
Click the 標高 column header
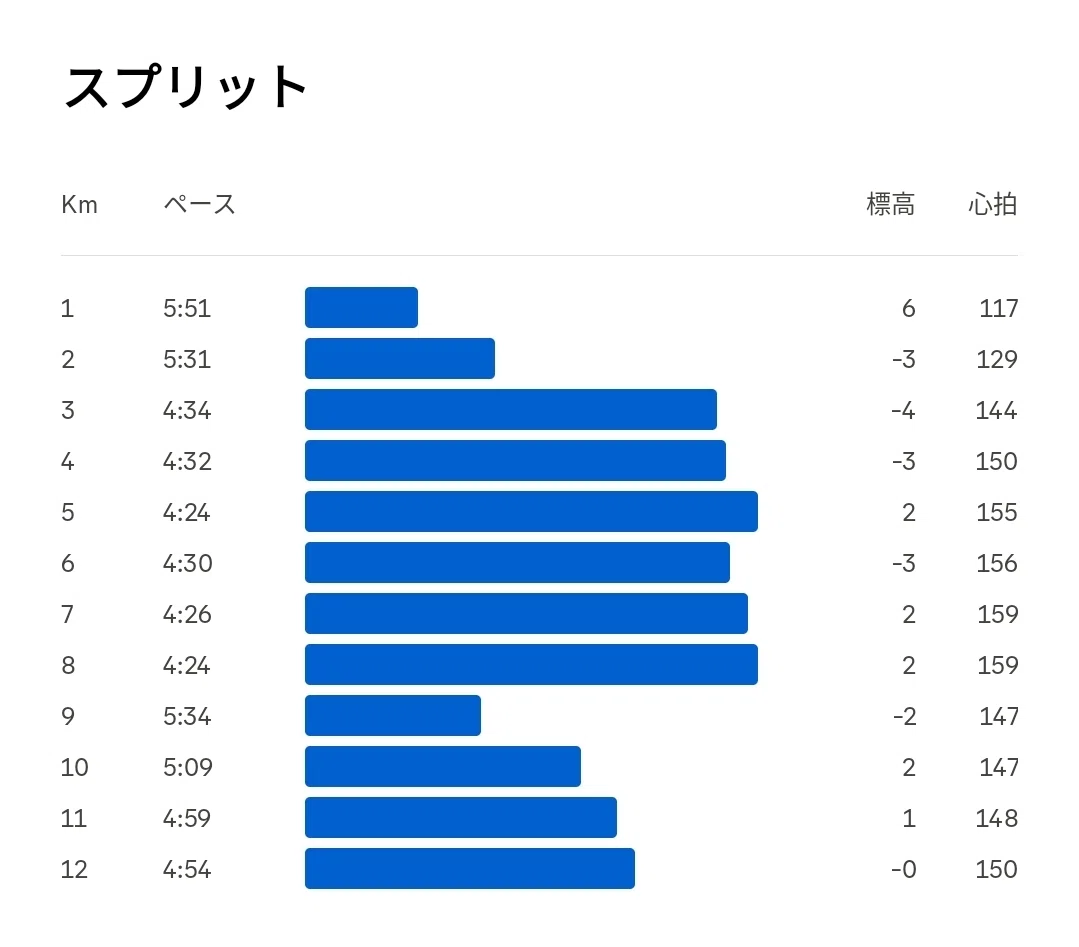(890, 204)
